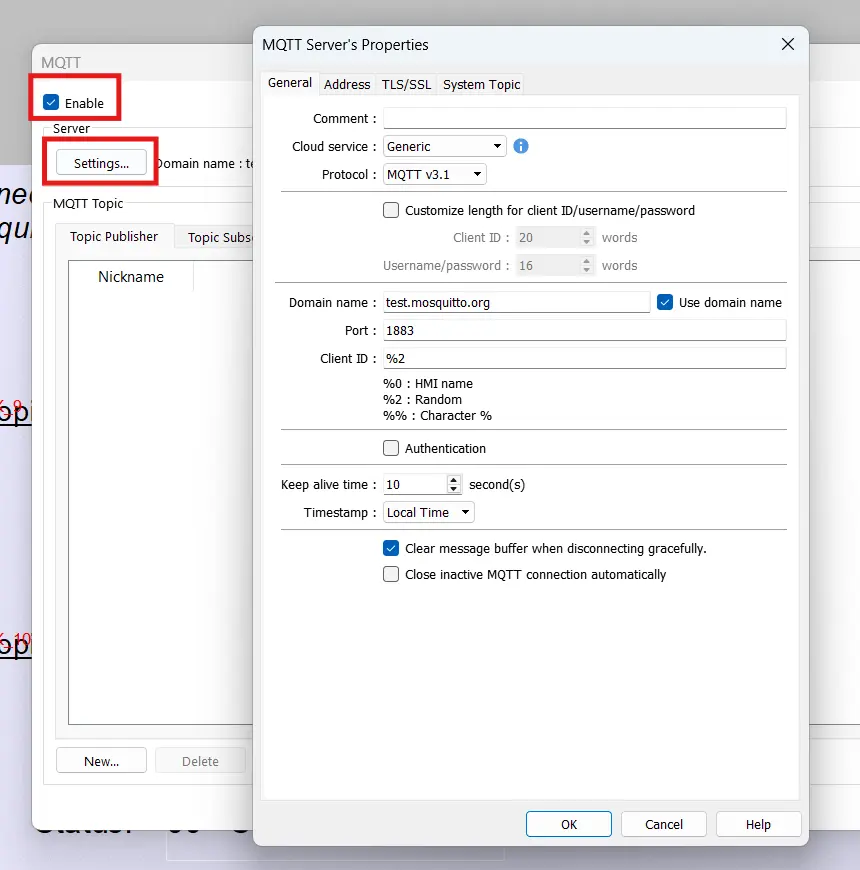860x870 pixels.
Task: Switch to the Address tab
Action: click(346, 84)
